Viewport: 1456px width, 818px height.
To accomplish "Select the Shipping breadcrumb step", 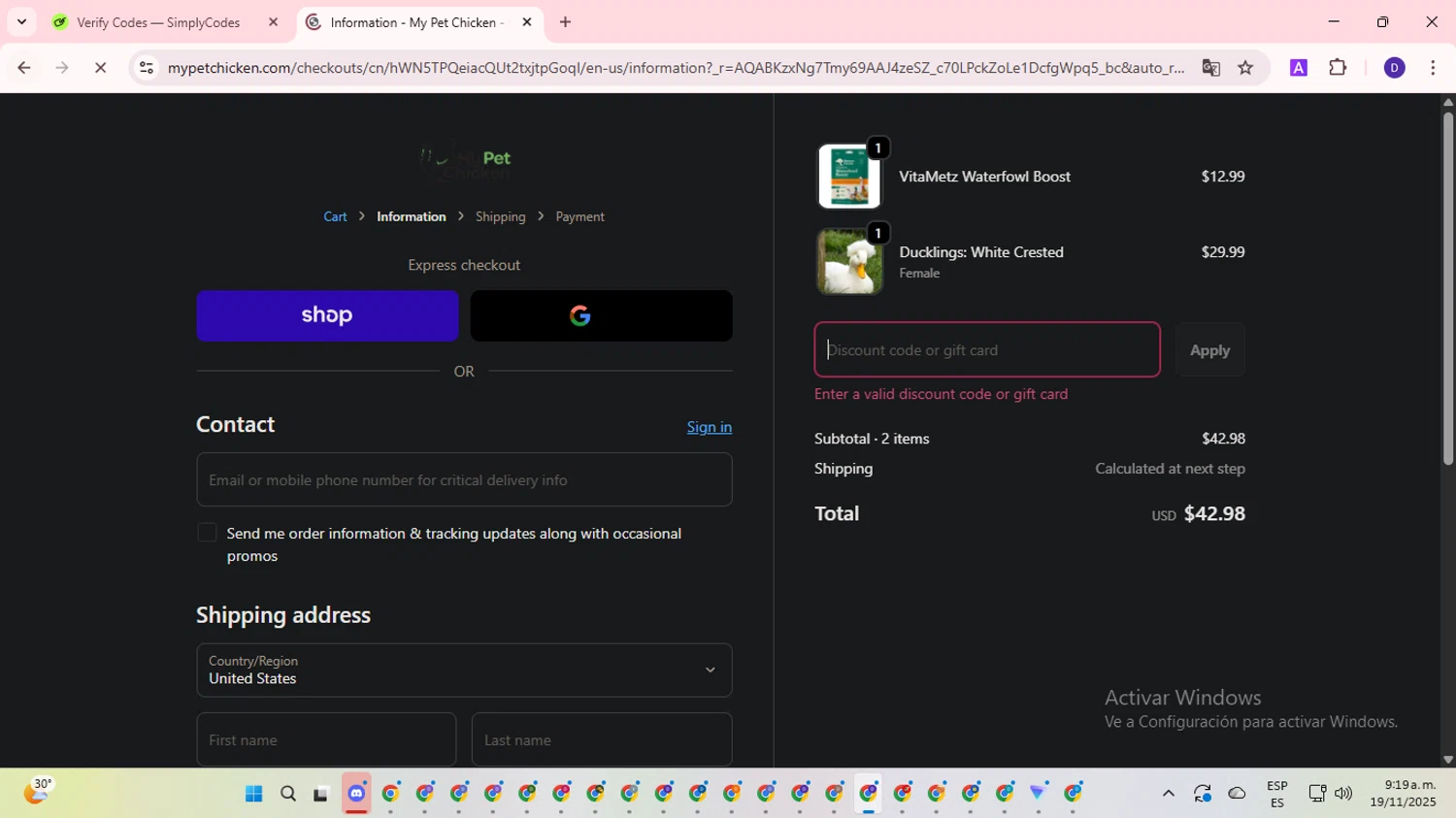I will tap(501, 216).
